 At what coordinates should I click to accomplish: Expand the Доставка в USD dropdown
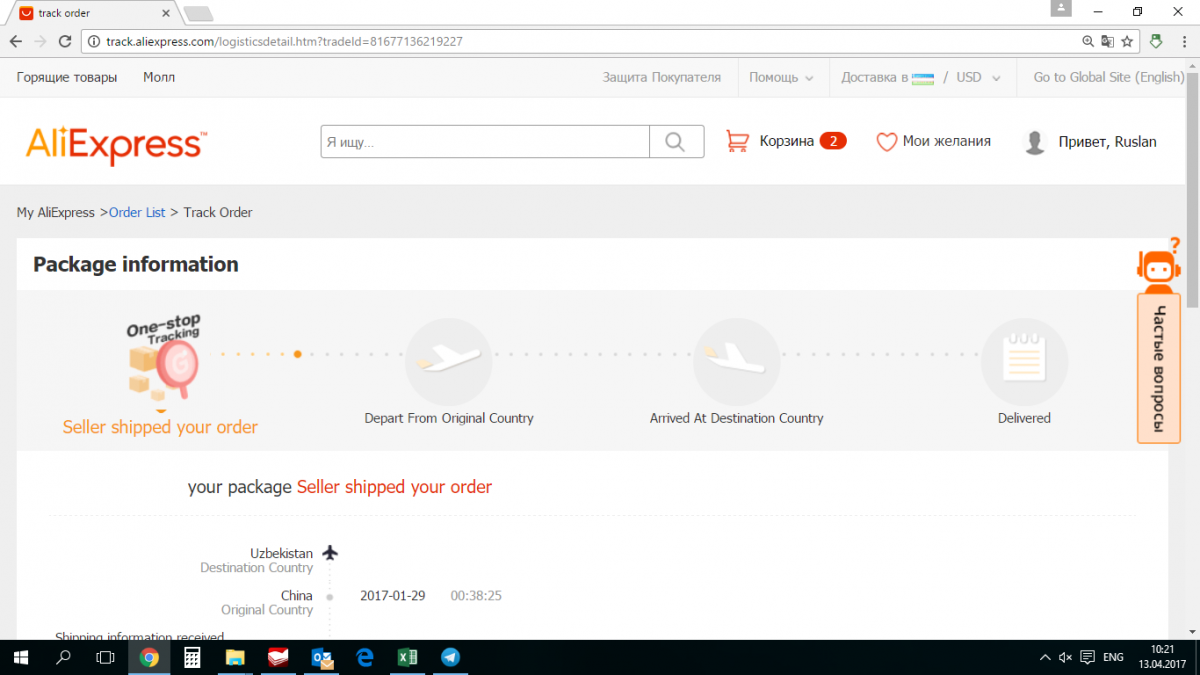click(x=920, y=77)
